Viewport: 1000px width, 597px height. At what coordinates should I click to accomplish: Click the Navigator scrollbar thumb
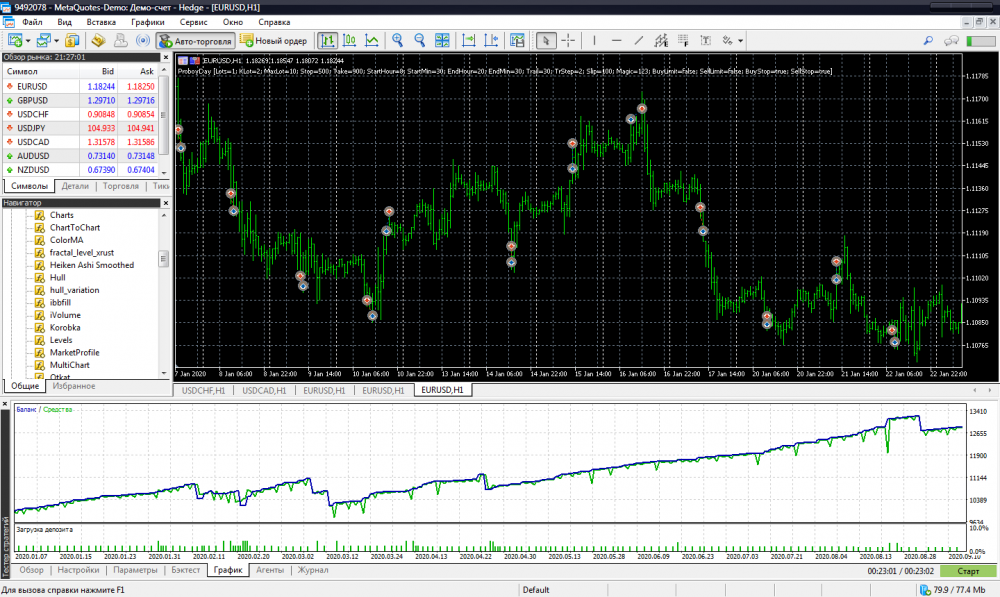pyautogui.click(x=164, y=258)
